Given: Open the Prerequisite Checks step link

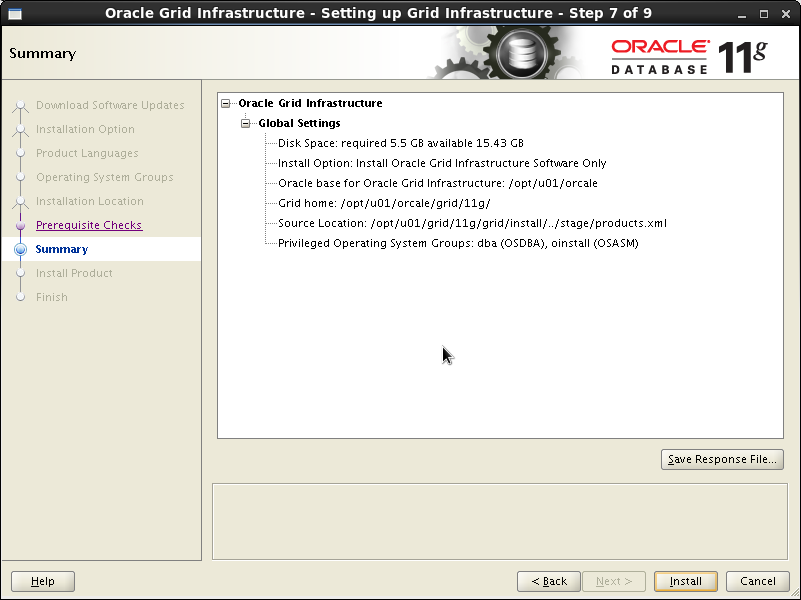Looking at the screenshot, I should 89,225.
